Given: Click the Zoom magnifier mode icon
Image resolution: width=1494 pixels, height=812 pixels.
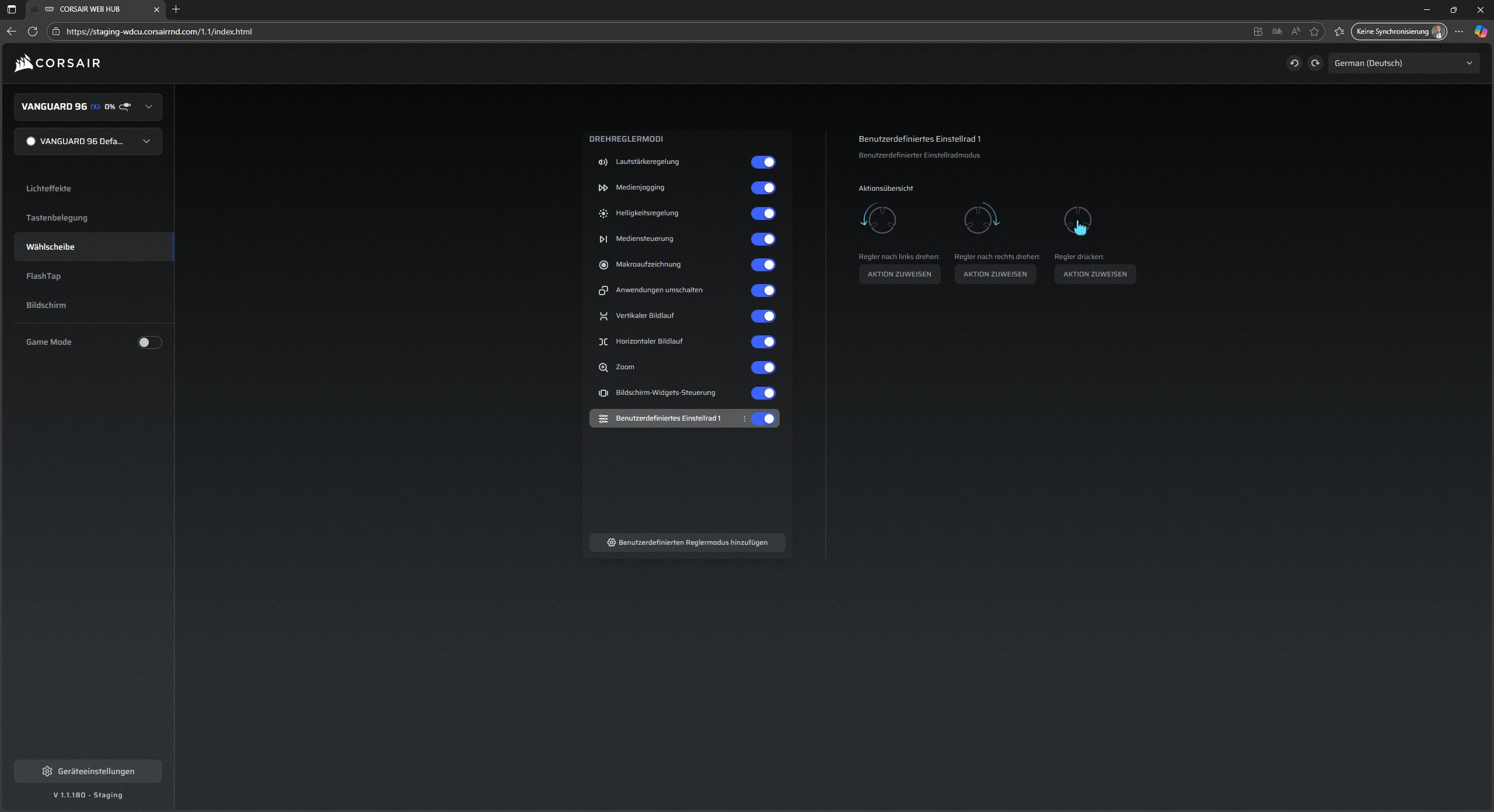Looking at the screenshot, I should [603, 367].
